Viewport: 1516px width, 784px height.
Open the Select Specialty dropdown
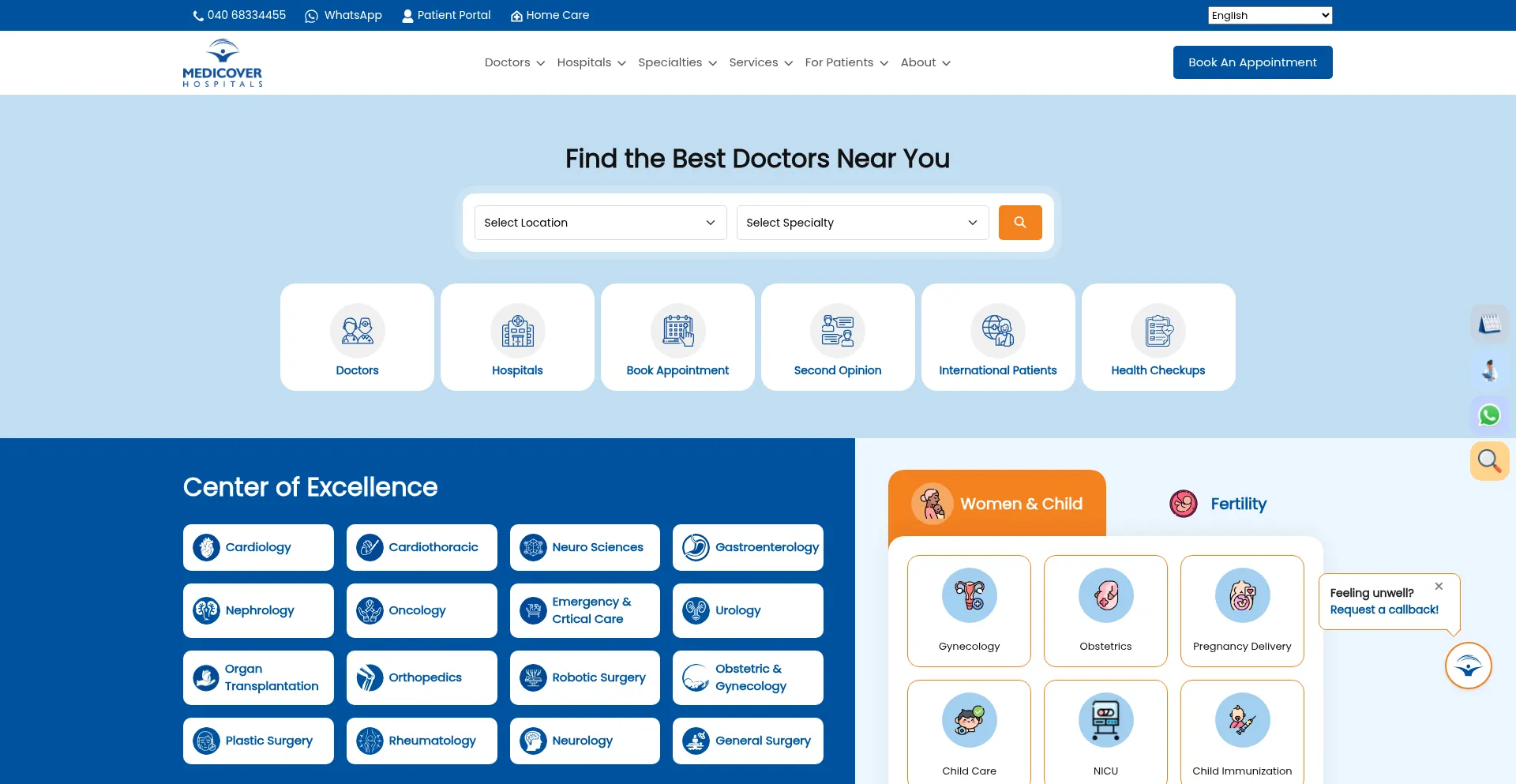pos(862,223)
